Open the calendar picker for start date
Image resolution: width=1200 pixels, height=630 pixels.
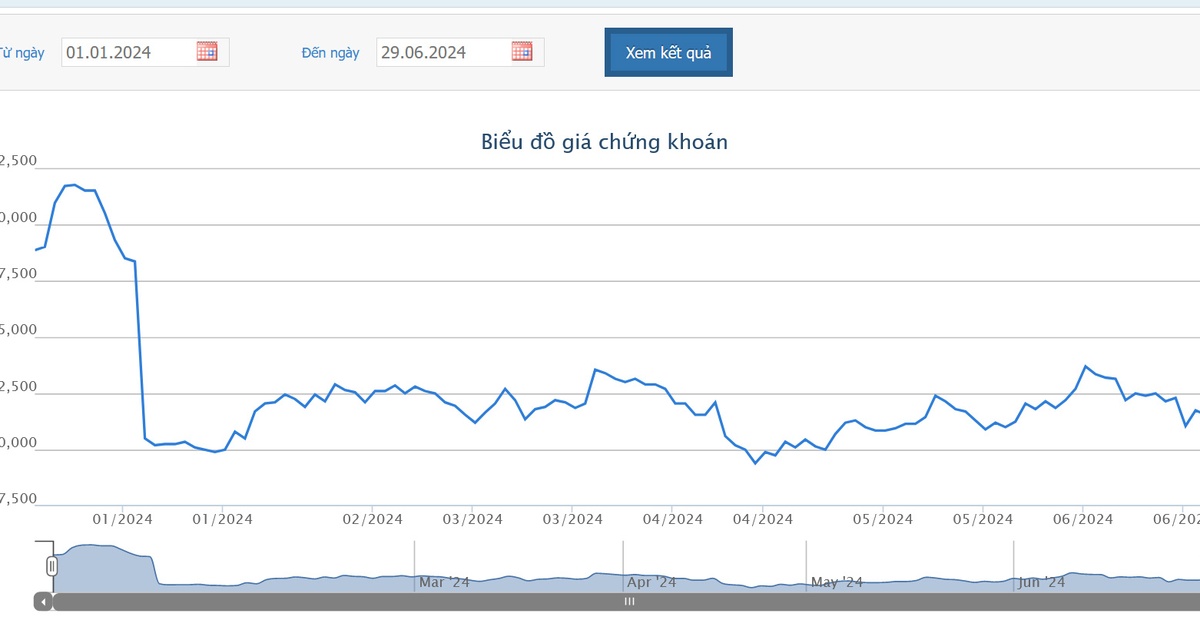click(207, 52)
